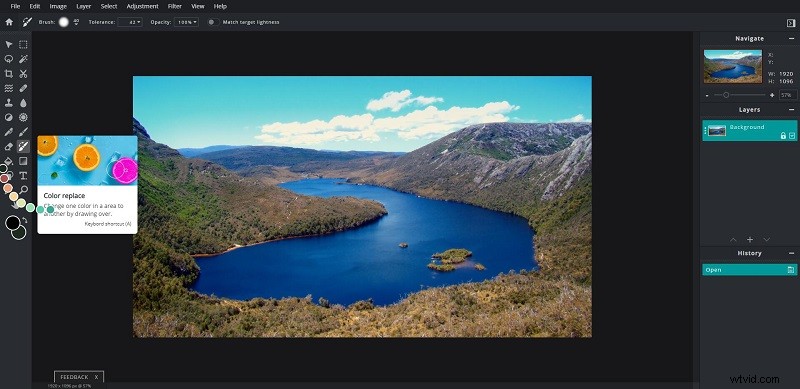This screenshot has width=800, height=389.
Task: Select the Dodge/Burn tool
Action: coord(9,117)
